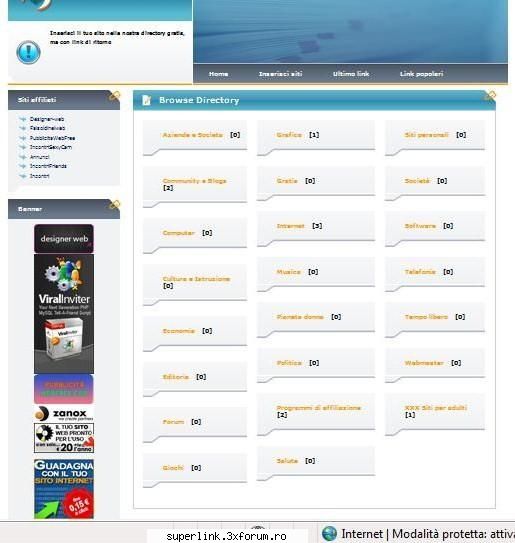Click the 'Modalità protetta' status bar text

[453, 534]
